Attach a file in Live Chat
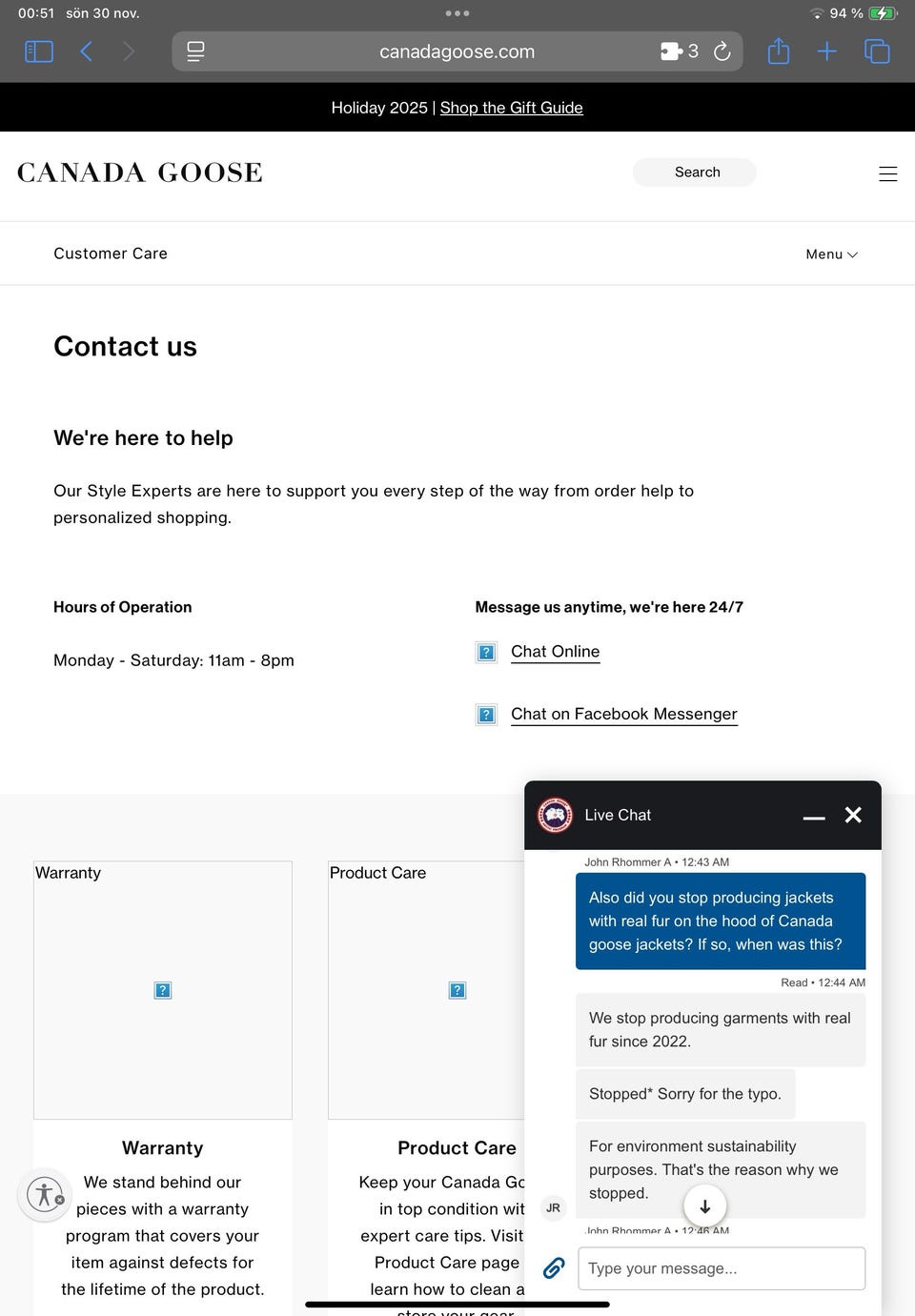Screen dimensions: 915x1316 click(554, 1268)
